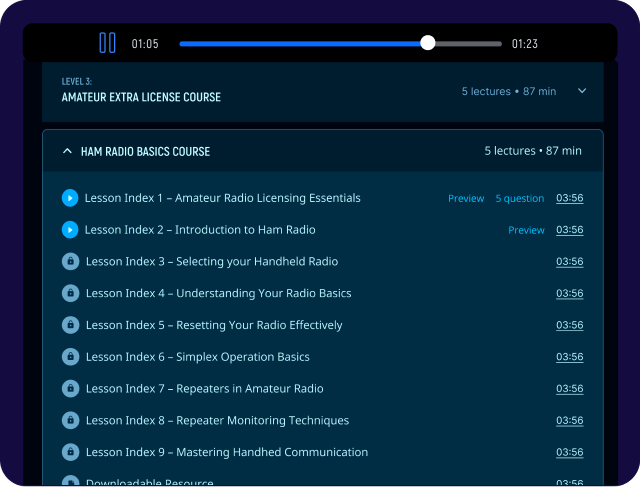This screenshot has width=640, height=487.
Task: Select Lesson Index 7 – Repeaters in Amateur Radio
Action: pos(204,389)
